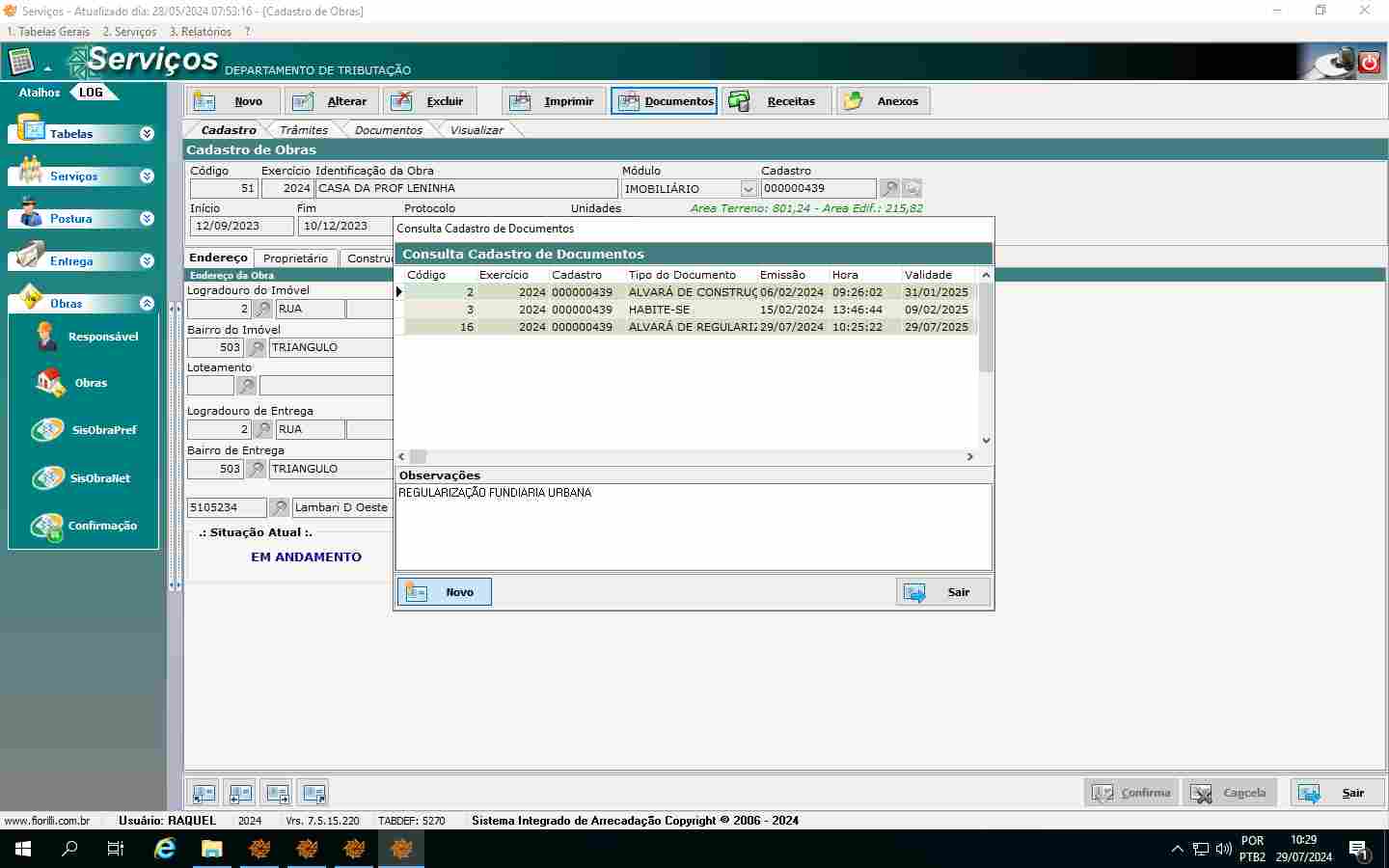Click the red power icon top right

pos(1369,64)
